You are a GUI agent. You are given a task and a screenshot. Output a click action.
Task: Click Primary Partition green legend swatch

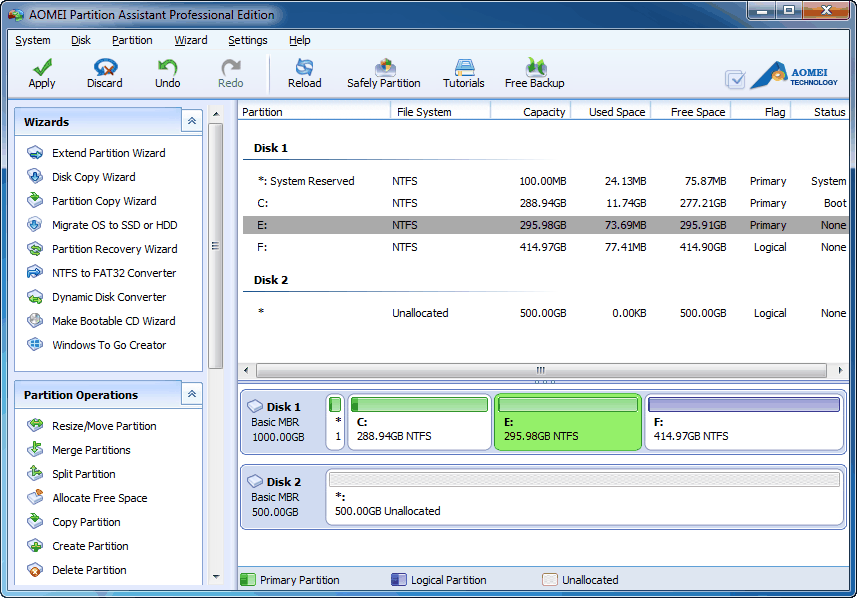coord(248,579)
